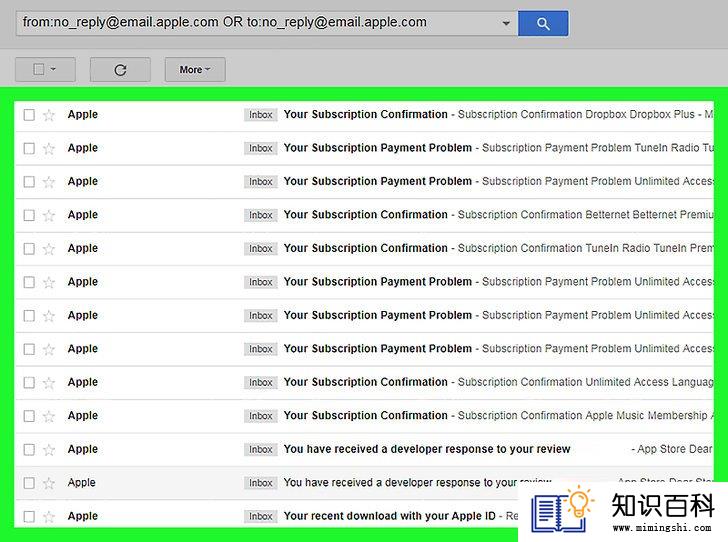Select checkbox for Dropbox Plus subscription confirmation email
Viewport: 728px width, 542px height.
click(x=29, y=115)
